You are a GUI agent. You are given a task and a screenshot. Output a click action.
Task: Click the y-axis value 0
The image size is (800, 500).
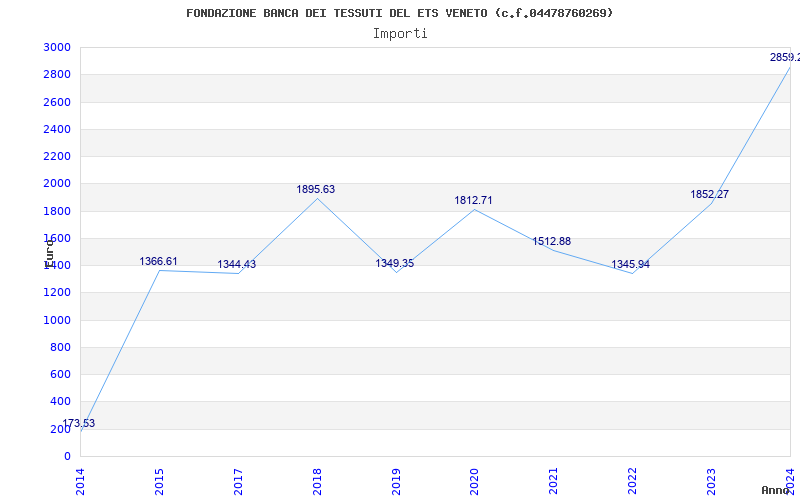[67, 456]
